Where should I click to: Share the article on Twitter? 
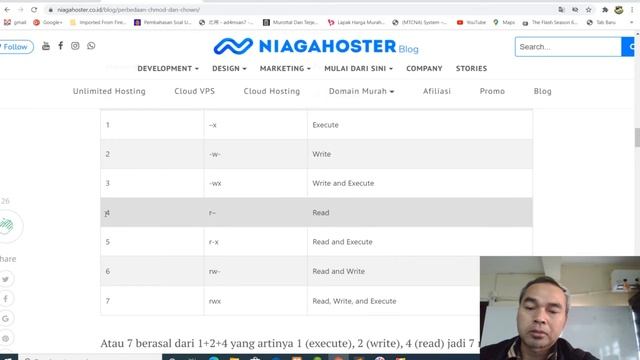click(6, 279)
